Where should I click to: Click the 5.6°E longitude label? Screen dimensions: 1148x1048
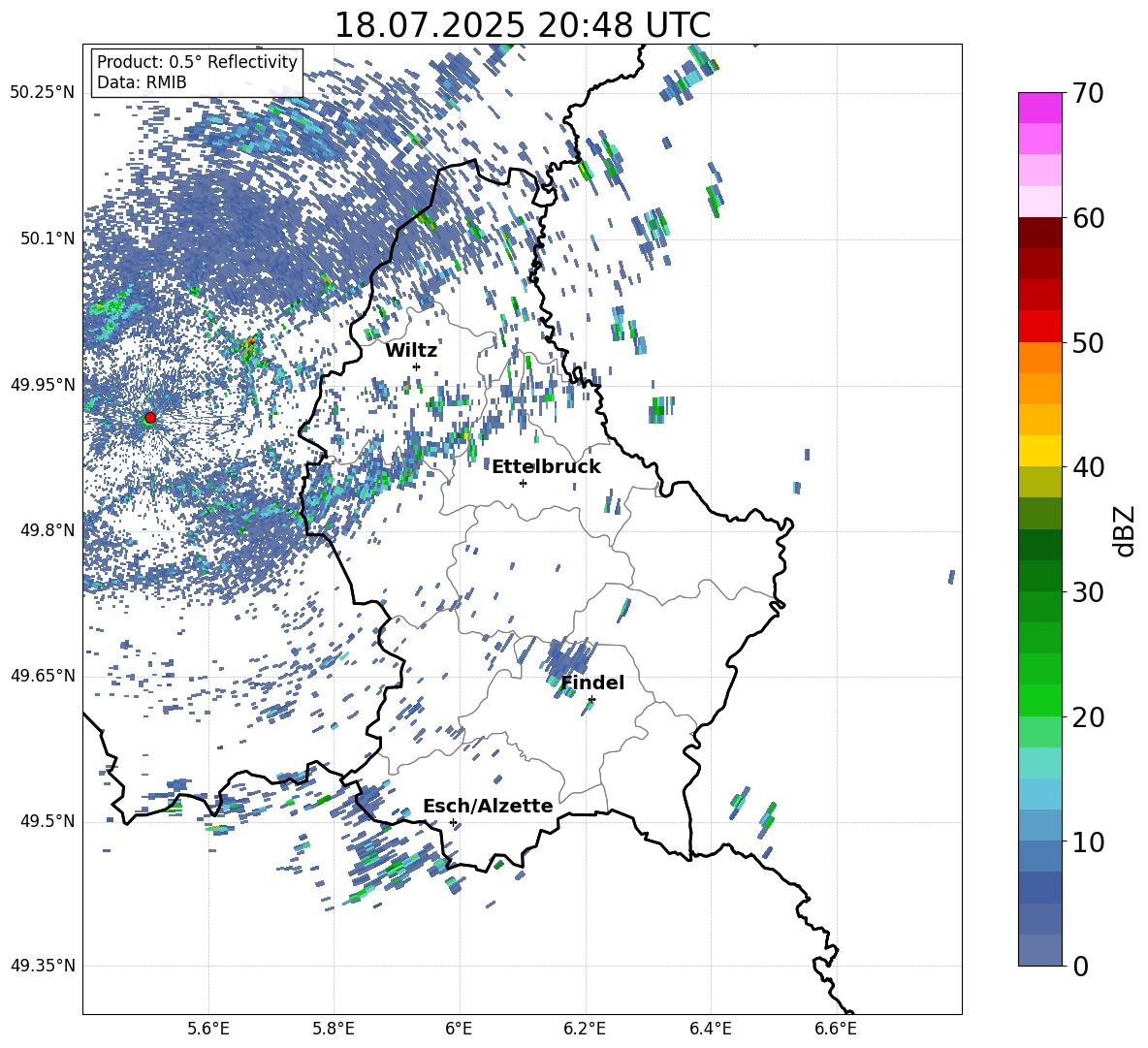click(208, 1029)
